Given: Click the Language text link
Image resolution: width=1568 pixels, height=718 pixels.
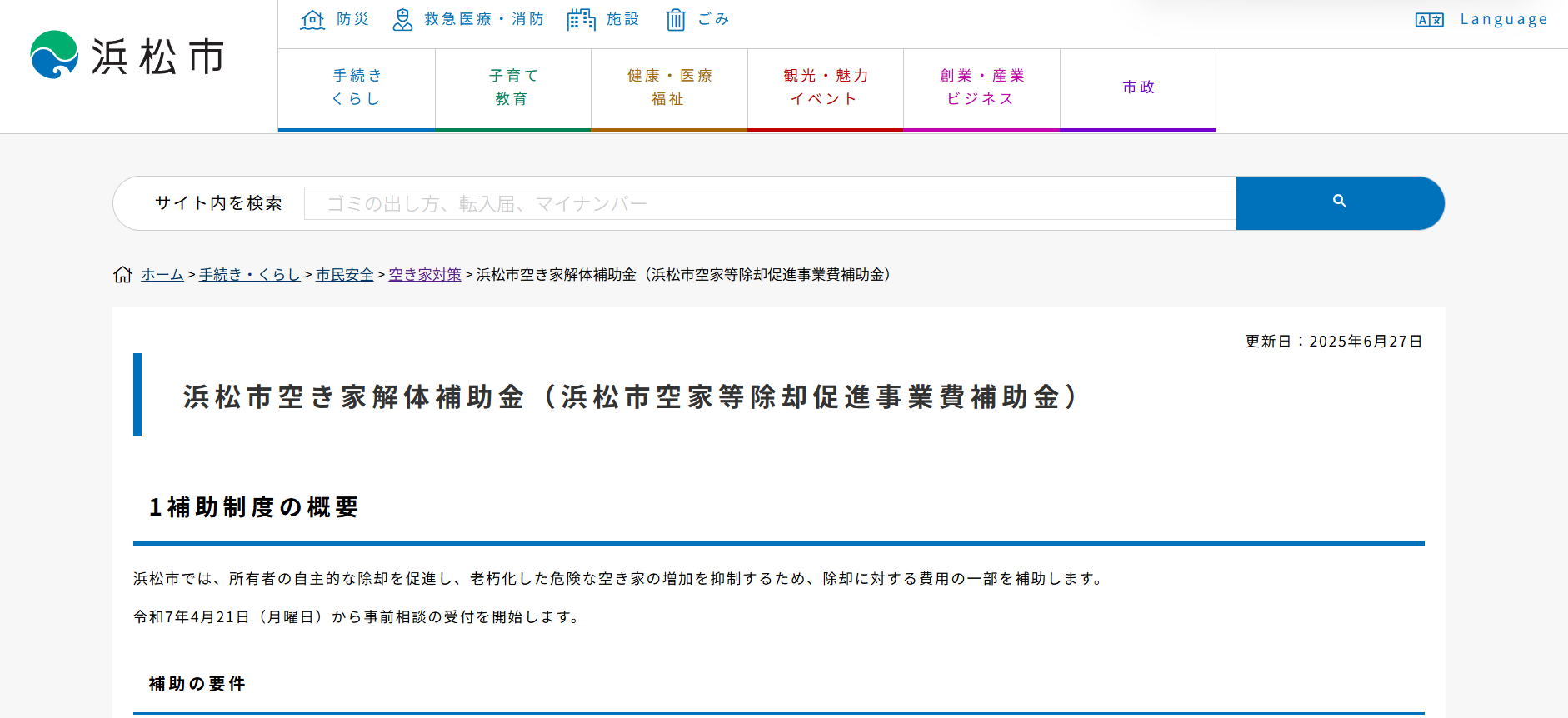Looking at the screenshot, I should pyautogui.click(x=1503, y=20).
